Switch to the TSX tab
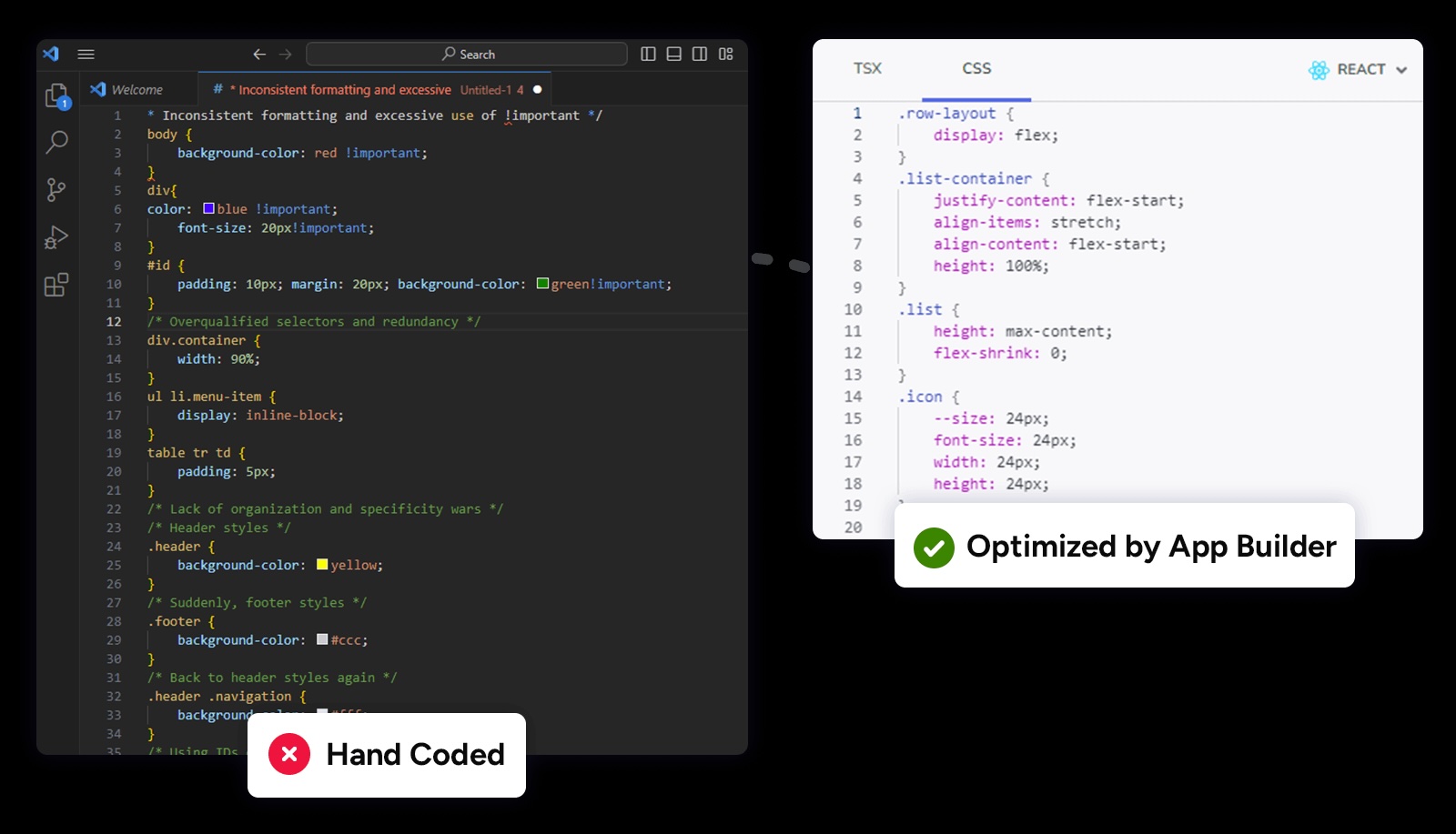The width and height of the screenshot is (1456, 834). click(x=867, y=69)
